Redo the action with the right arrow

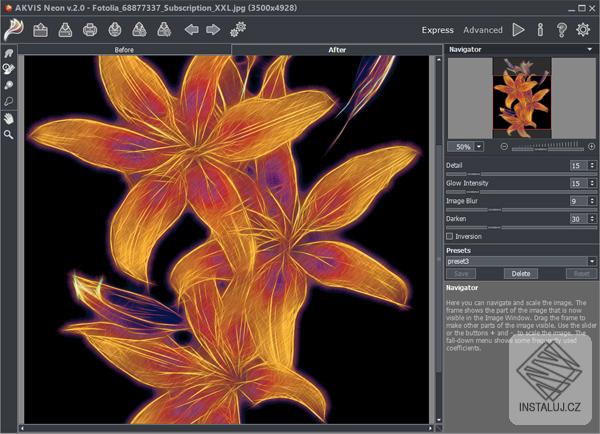(213, 30)
